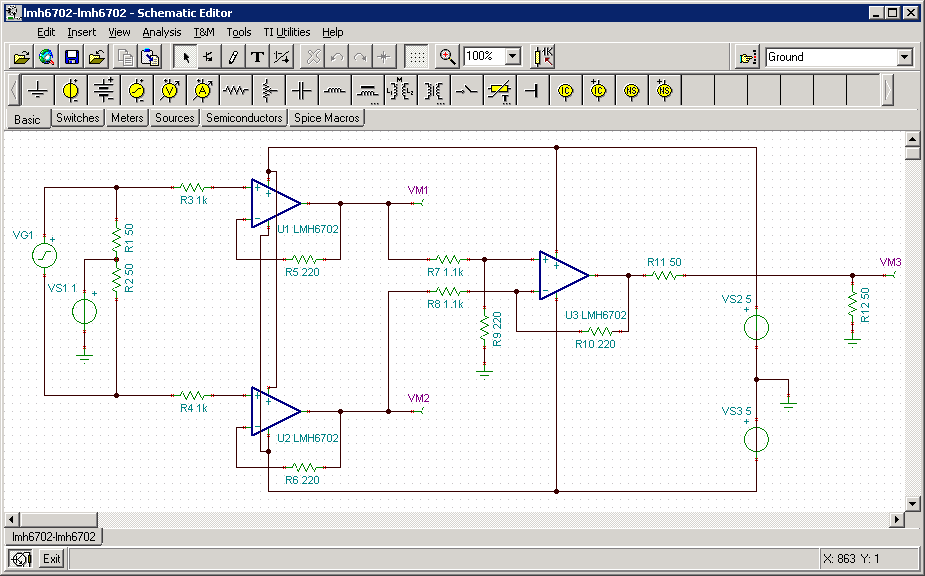Image resolution: width=925 pixels, height=576 pixels.
Task: Click the Save diskette icon
Action: click(72, 57)
